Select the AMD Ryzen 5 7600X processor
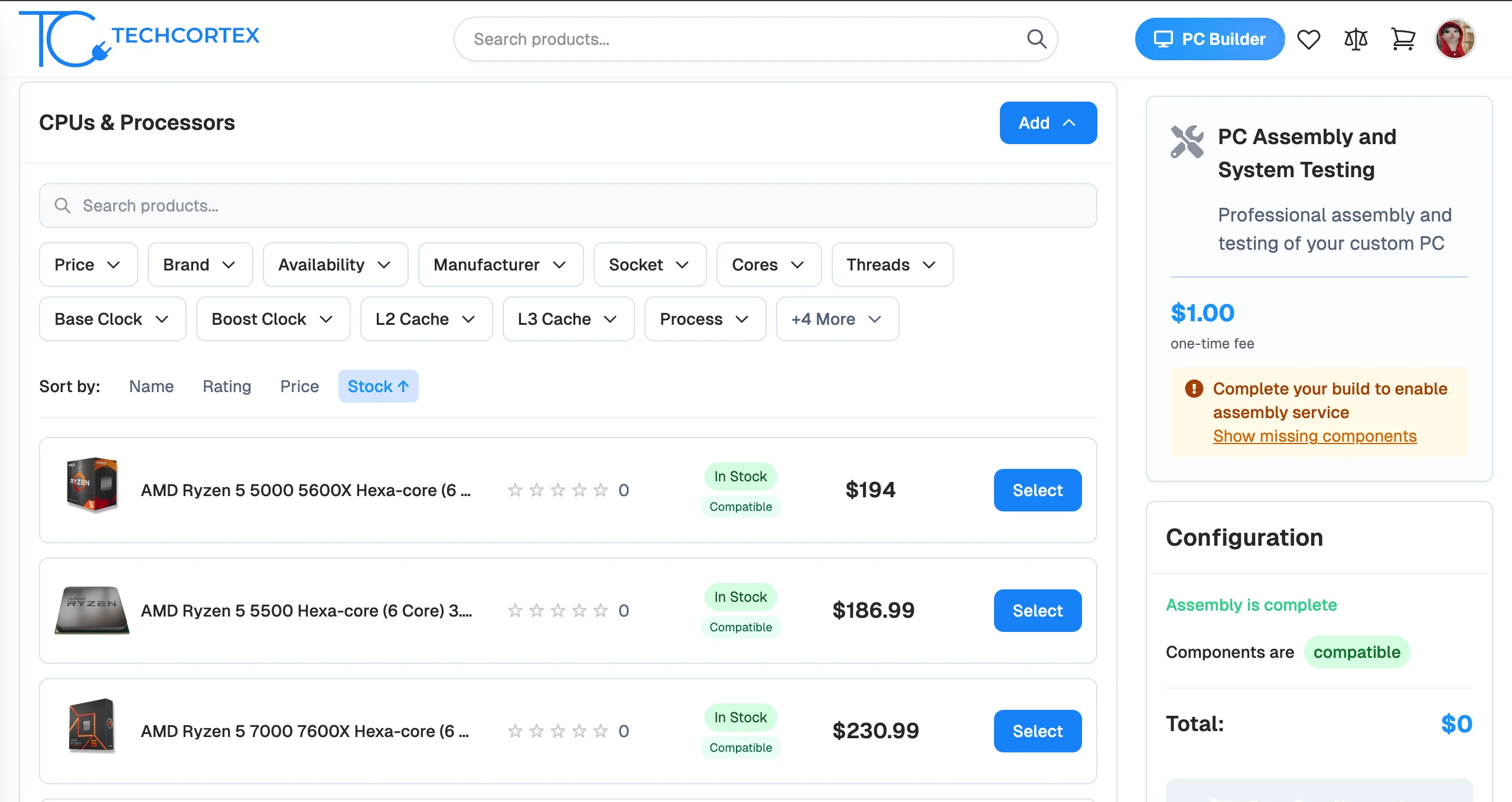 click(1037, 731)
